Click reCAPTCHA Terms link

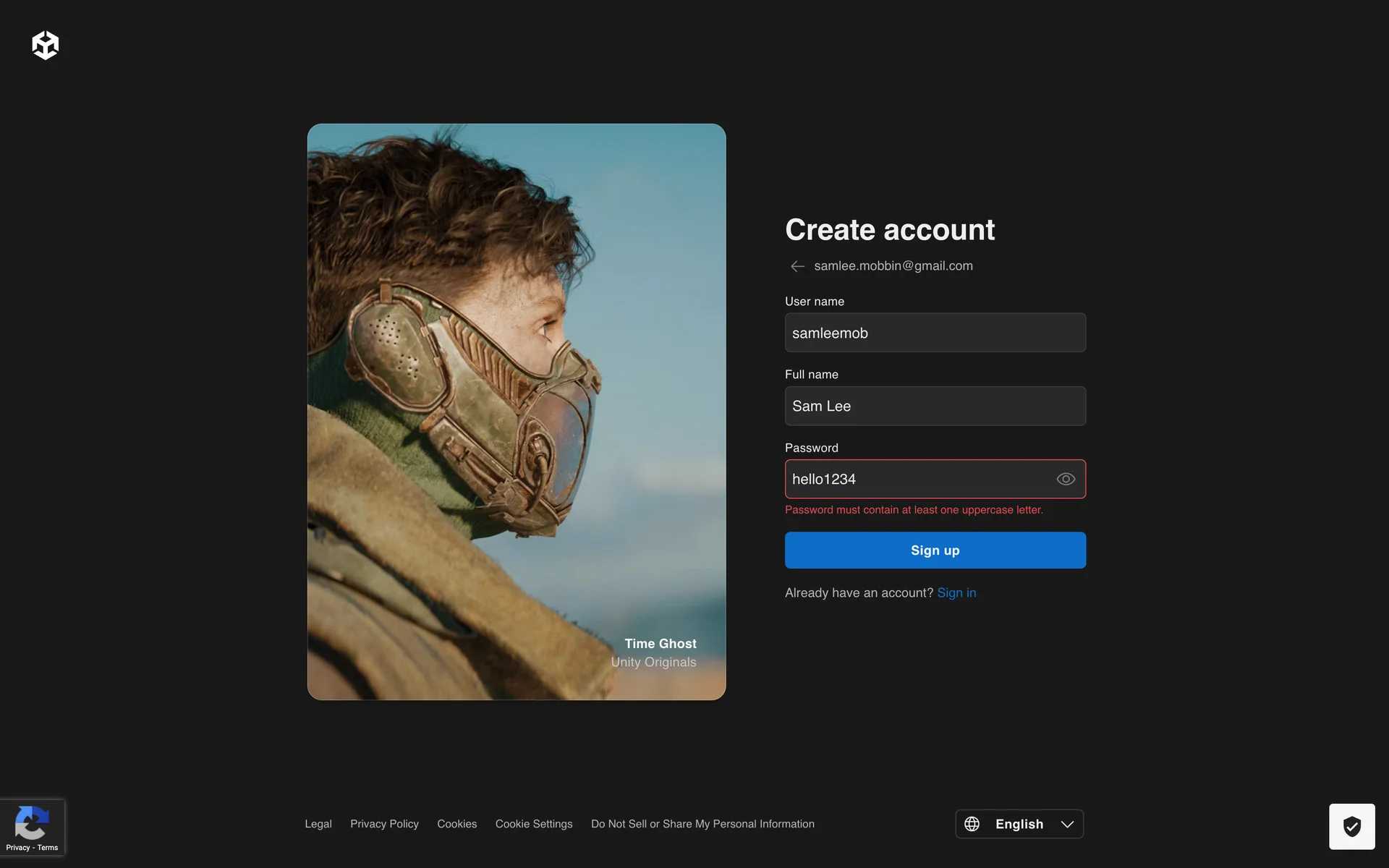(48, 848)
